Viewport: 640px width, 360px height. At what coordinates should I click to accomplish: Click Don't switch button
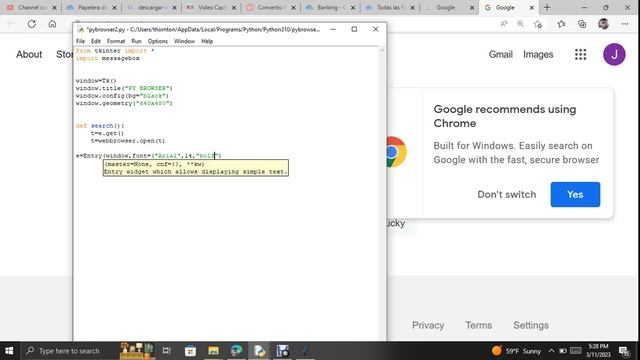click(x=507, y=194)
